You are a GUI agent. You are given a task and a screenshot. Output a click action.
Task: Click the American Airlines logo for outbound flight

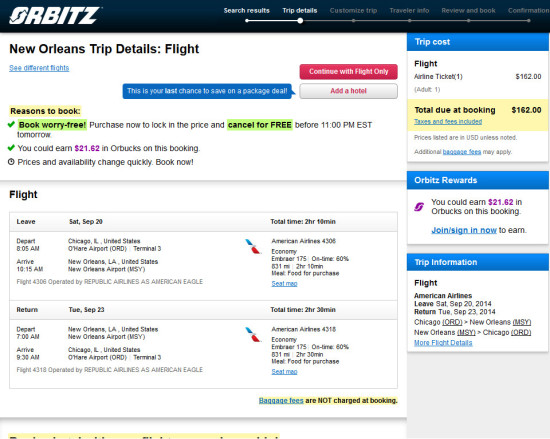coord(253,246)
